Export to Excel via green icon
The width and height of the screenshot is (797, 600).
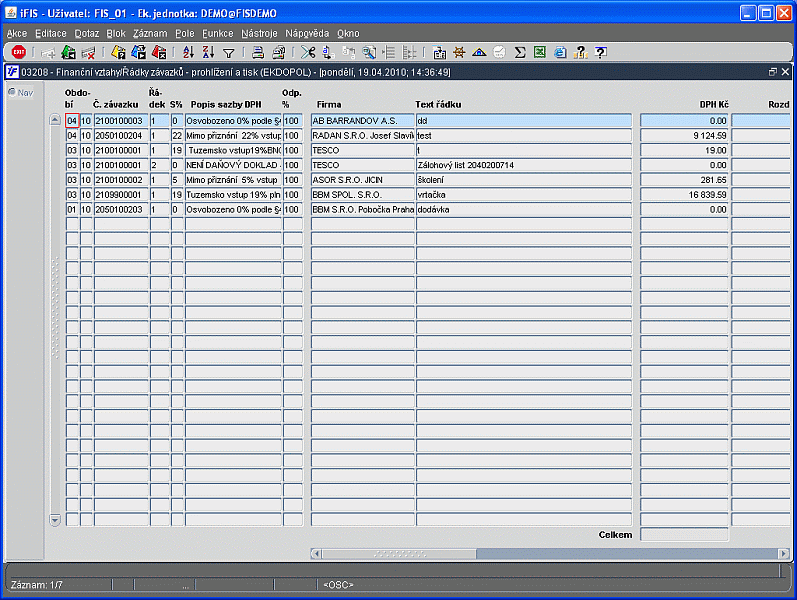coord(540,52)
